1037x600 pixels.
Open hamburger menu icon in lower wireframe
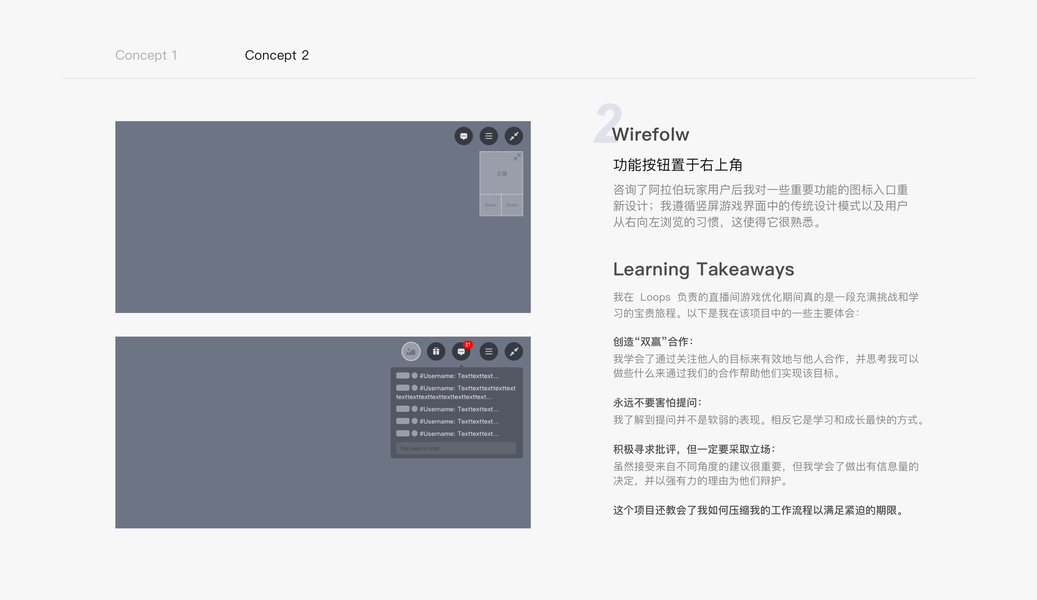(x=489, y=352)
